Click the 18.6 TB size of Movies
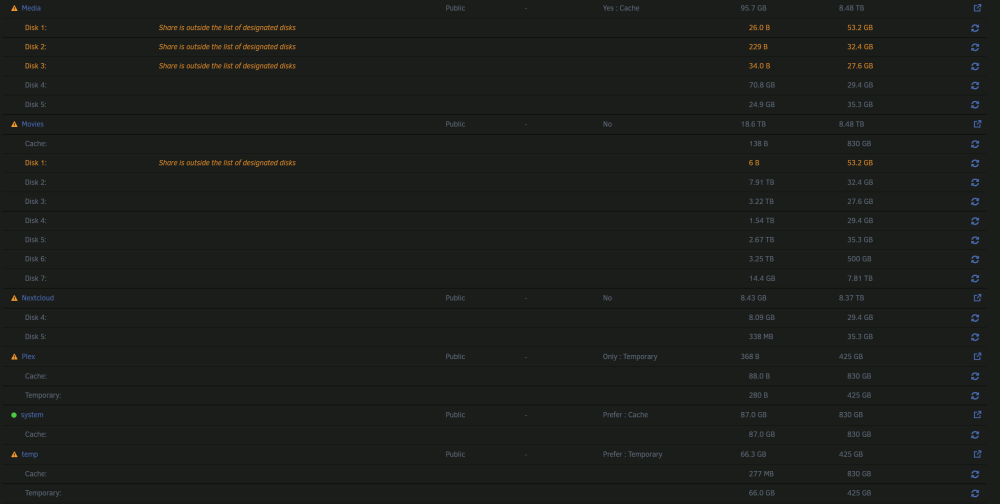 click(x=753, y=124)
